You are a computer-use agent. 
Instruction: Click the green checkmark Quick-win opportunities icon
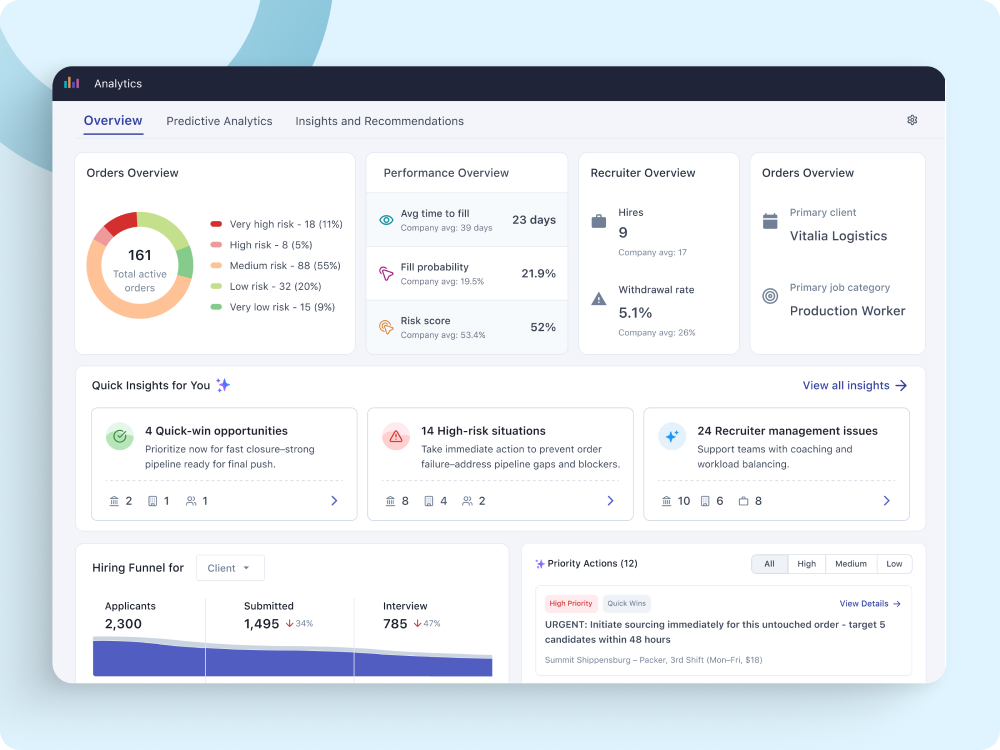click(120, 437)
